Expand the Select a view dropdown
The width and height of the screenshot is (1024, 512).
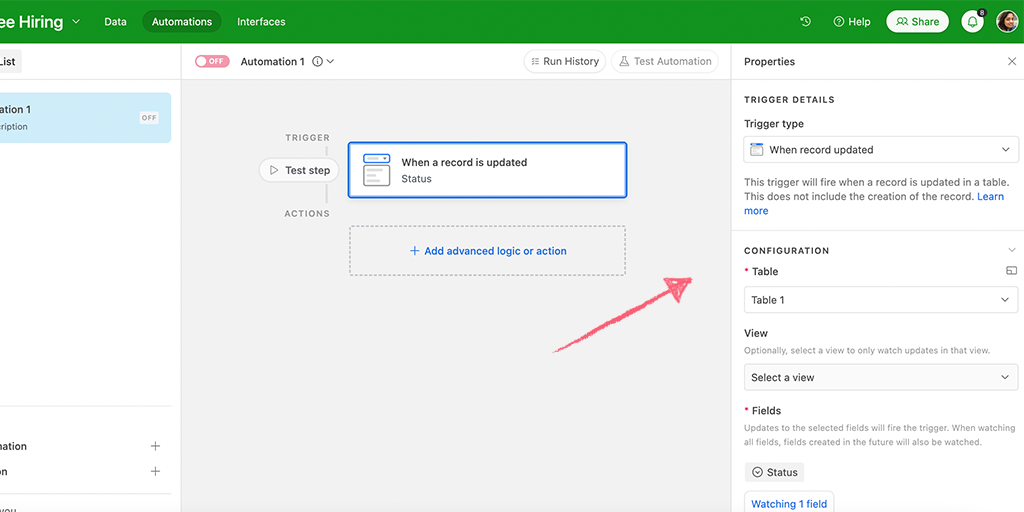[x=881, y=377]
